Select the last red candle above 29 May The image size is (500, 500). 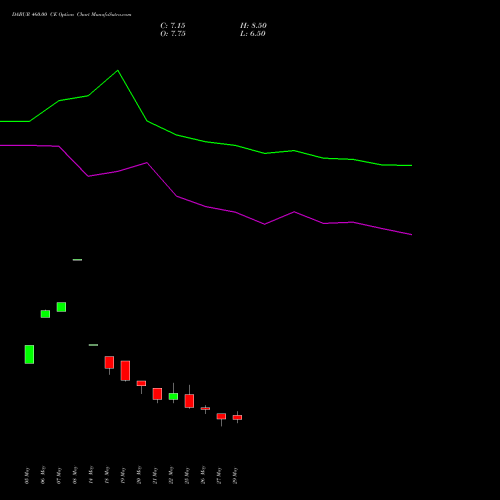pos(237,417)
